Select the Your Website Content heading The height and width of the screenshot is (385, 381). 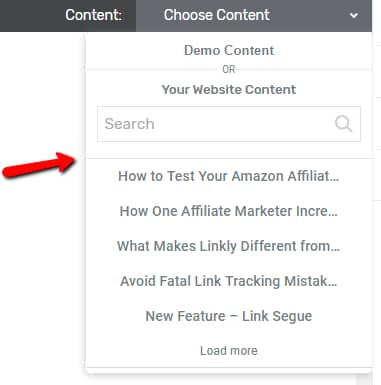click(x=229, y=90)
